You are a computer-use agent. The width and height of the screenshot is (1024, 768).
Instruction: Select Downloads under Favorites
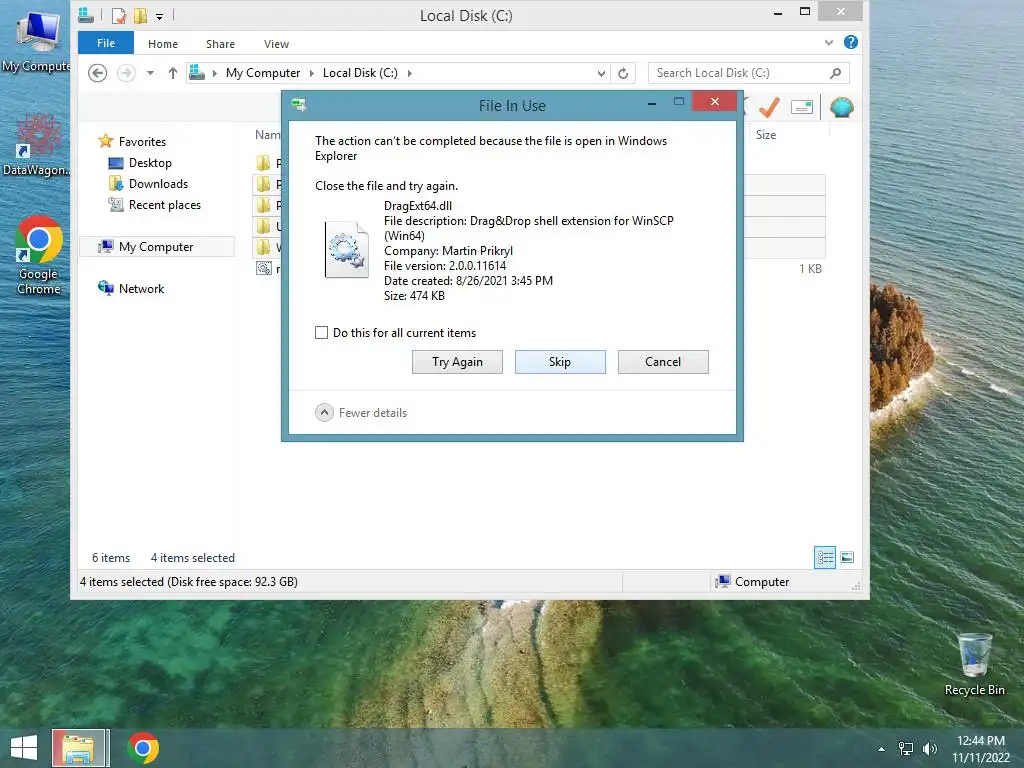158,184
